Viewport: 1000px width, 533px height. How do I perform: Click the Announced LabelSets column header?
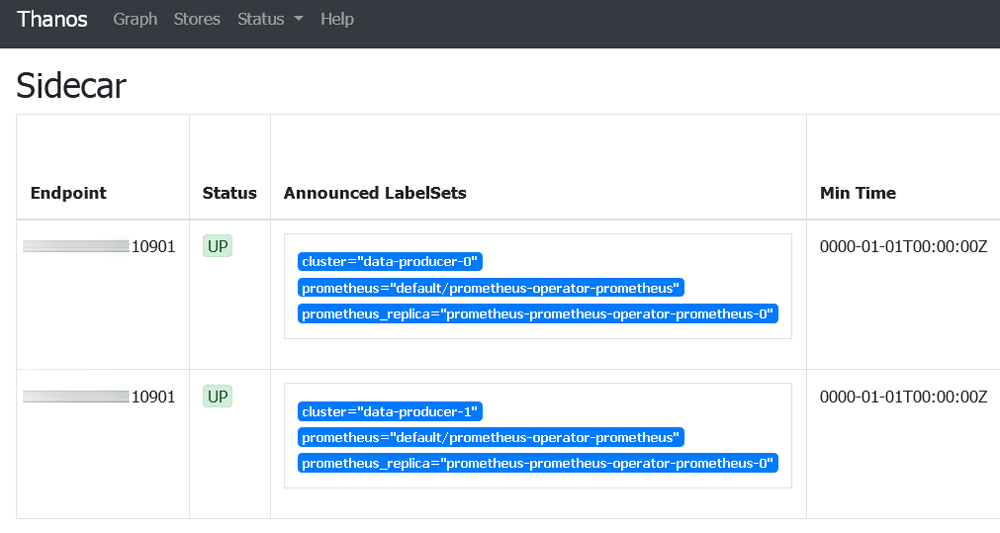(x=375, y=193)
